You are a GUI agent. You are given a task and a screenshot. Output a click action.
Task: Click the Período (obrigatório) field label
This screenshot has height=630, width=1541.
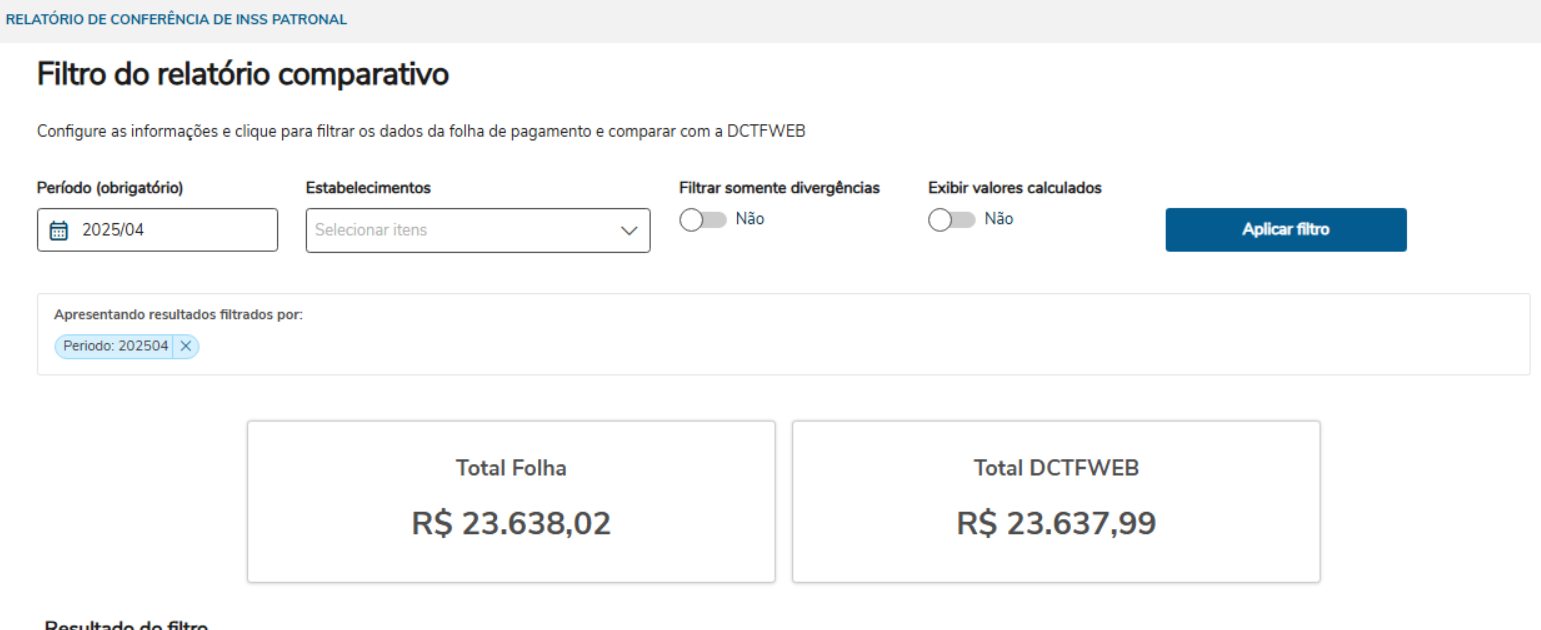pyautogui.click(x=110, y=188)
